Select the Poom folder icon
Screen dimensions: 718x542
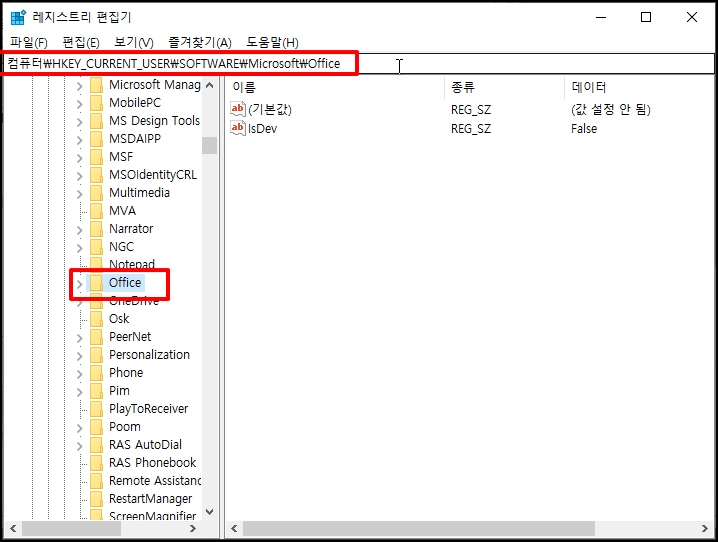(96, 427)
